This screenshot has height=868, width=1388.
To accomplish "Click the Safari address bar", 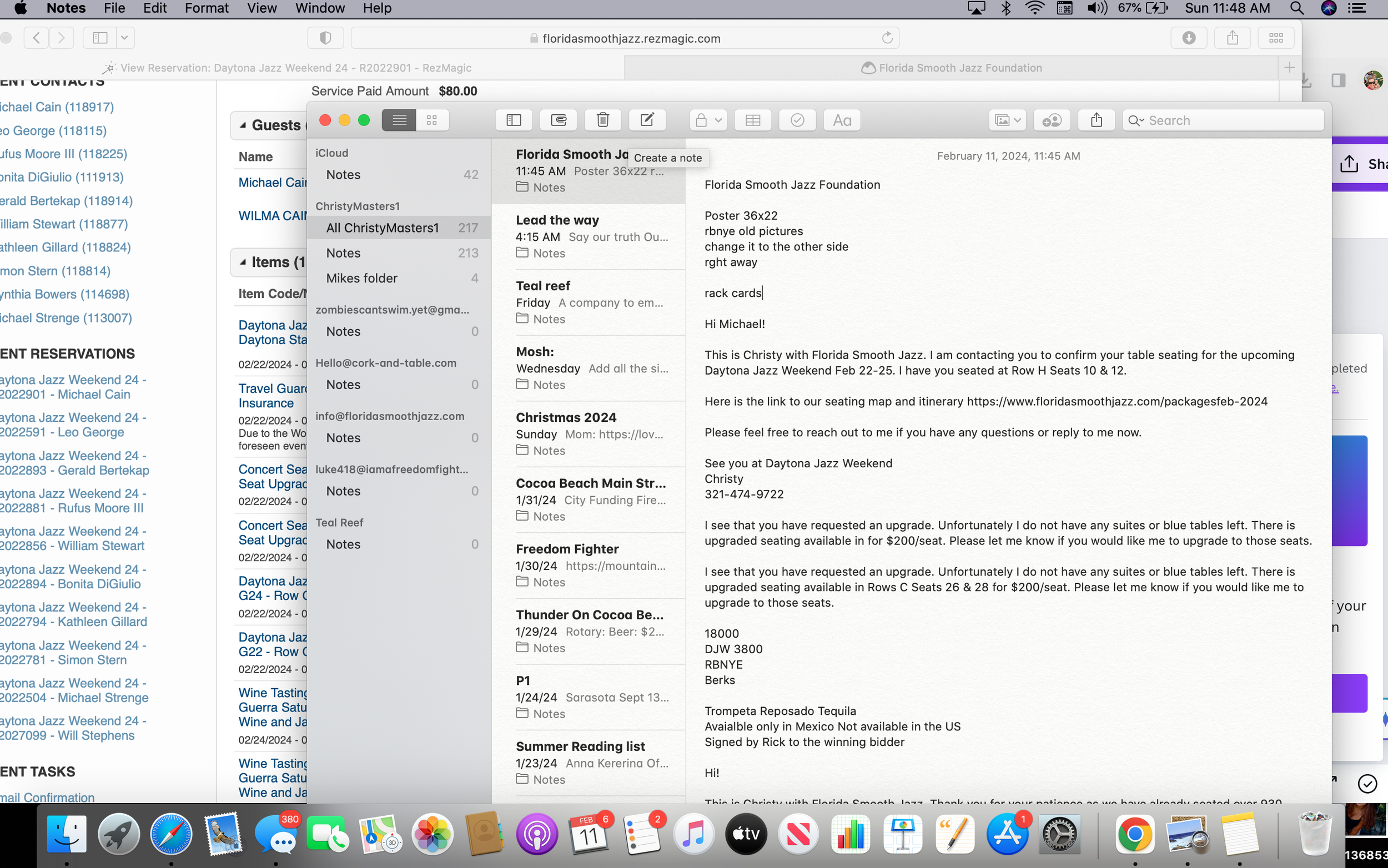I will pos(625,38).
